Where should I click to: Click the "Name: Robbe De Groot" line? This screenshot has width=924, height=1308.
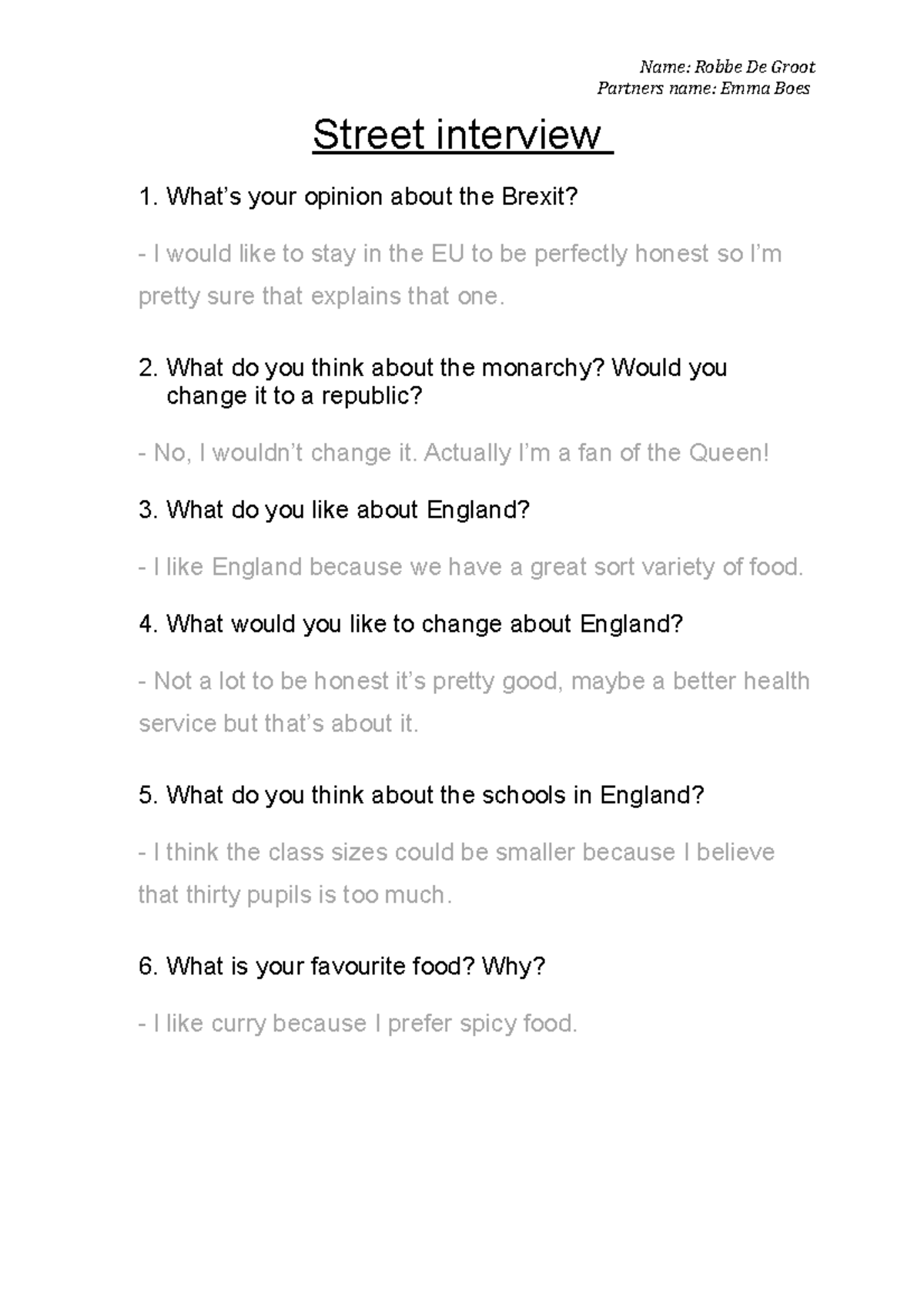pyautogui.click(x=727, y=67)
